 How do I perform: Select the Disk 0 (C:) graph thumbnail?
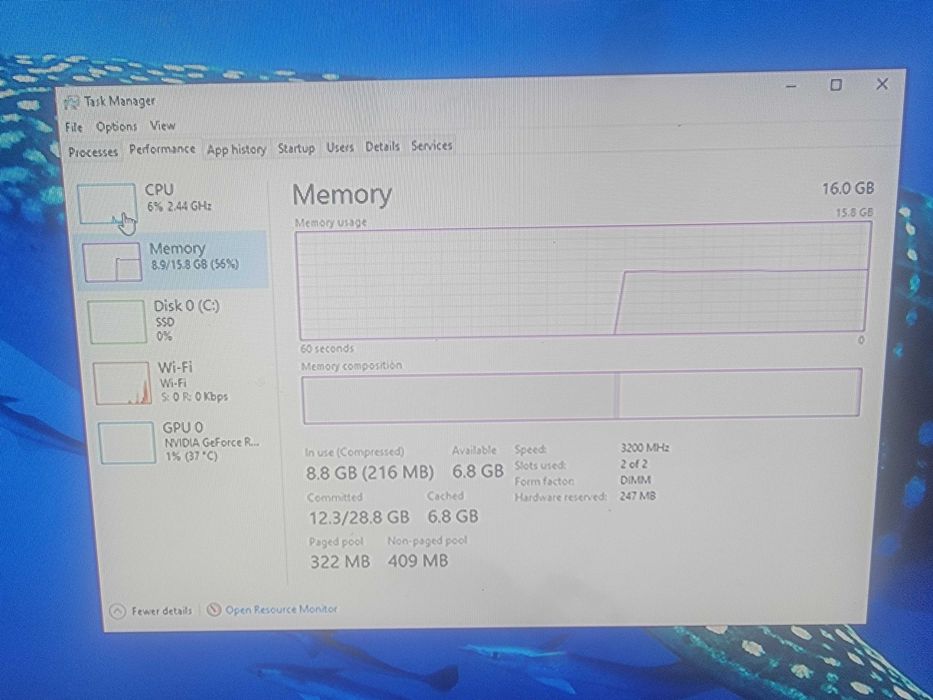(117, 321)
